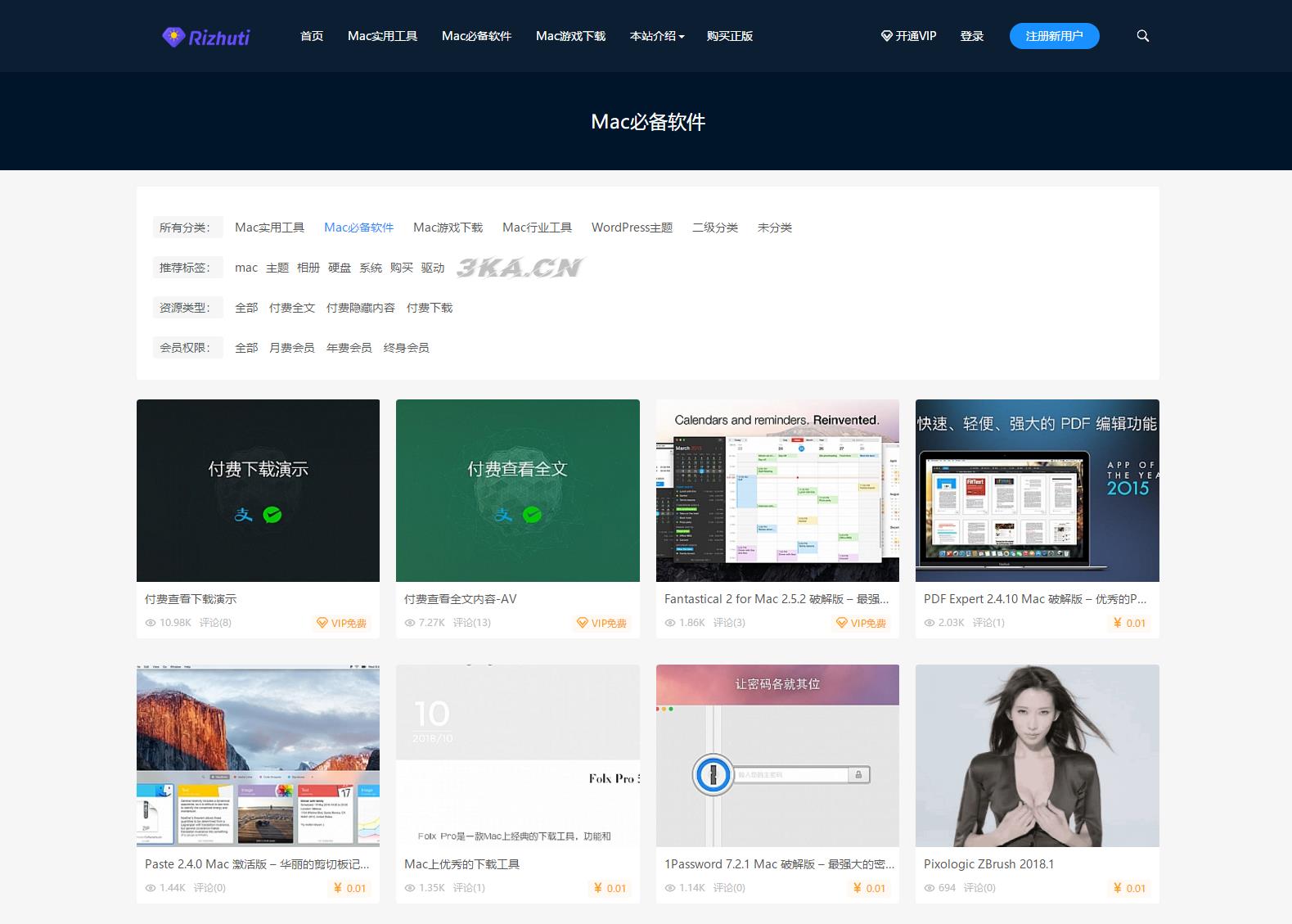Click ¥0.01 price badge on 1Password card
Screen dimensions: 1292x924
click(869, 888)
